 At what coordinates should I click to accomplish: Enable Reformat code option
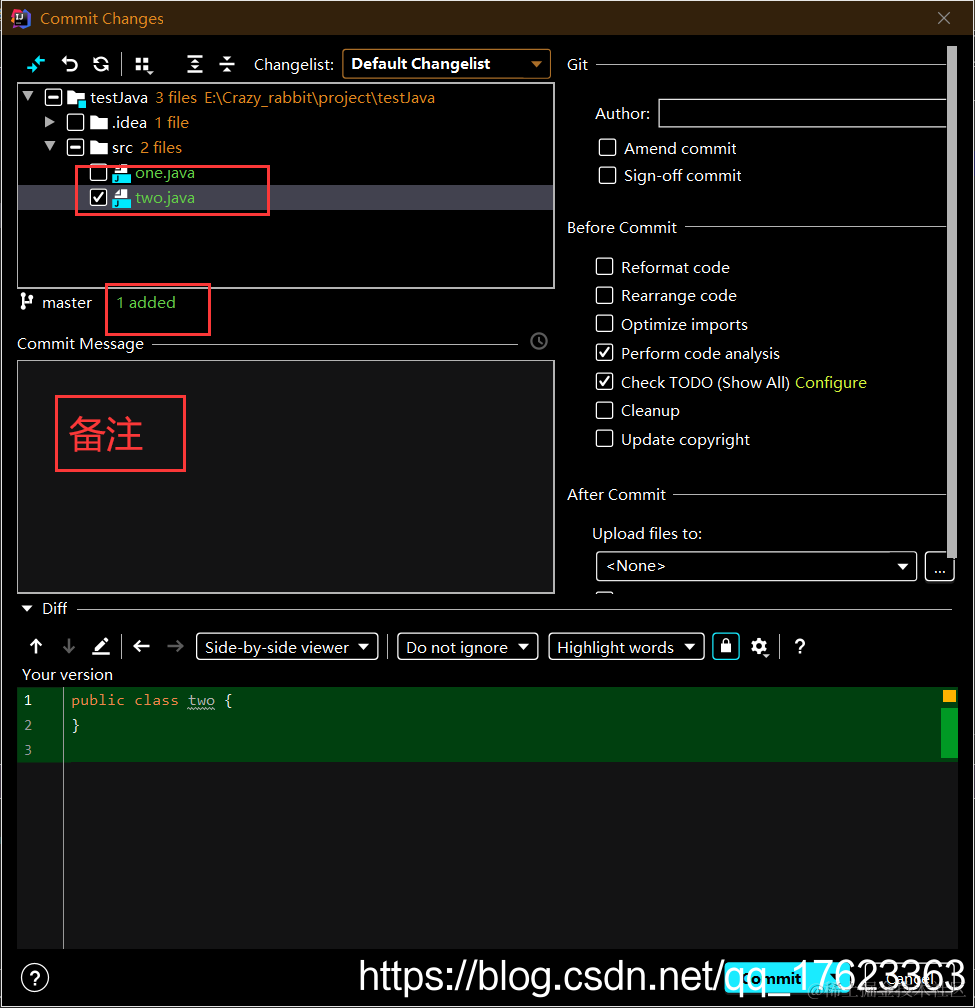[604, 267]
